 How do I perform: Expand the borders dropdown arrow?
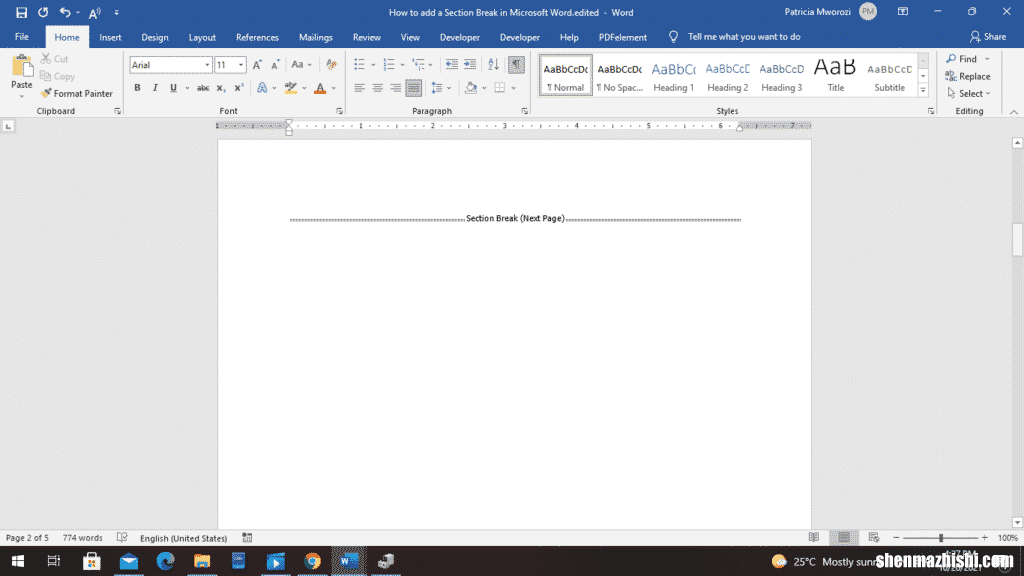(513, 88)
